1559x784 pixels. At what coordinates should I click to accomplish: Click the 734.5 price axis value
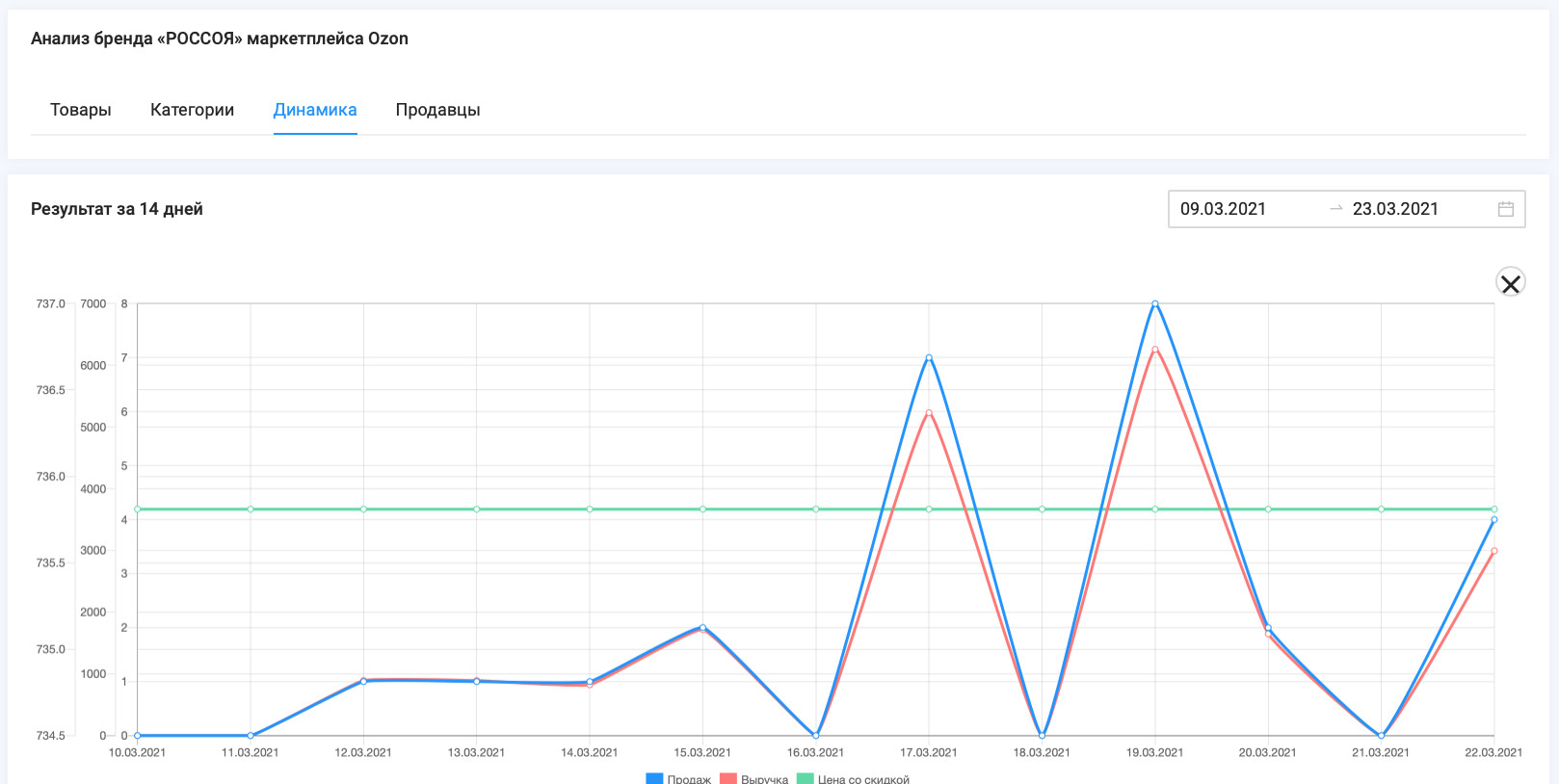(x=51, y=736)
